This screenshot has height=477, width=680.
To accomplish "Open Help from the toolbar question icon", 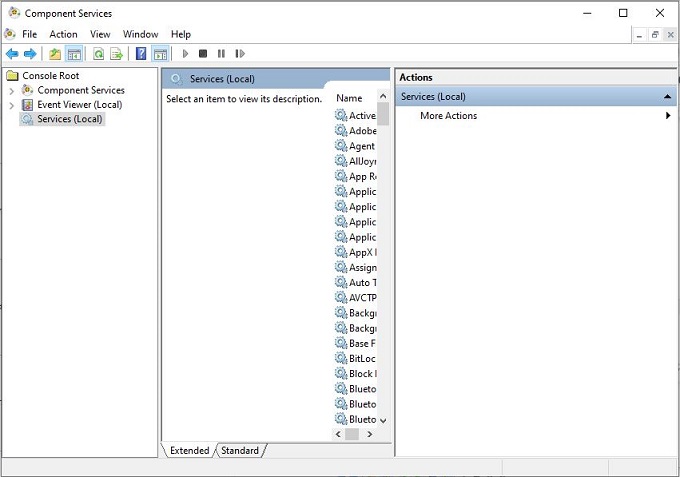I will point(141,54).
